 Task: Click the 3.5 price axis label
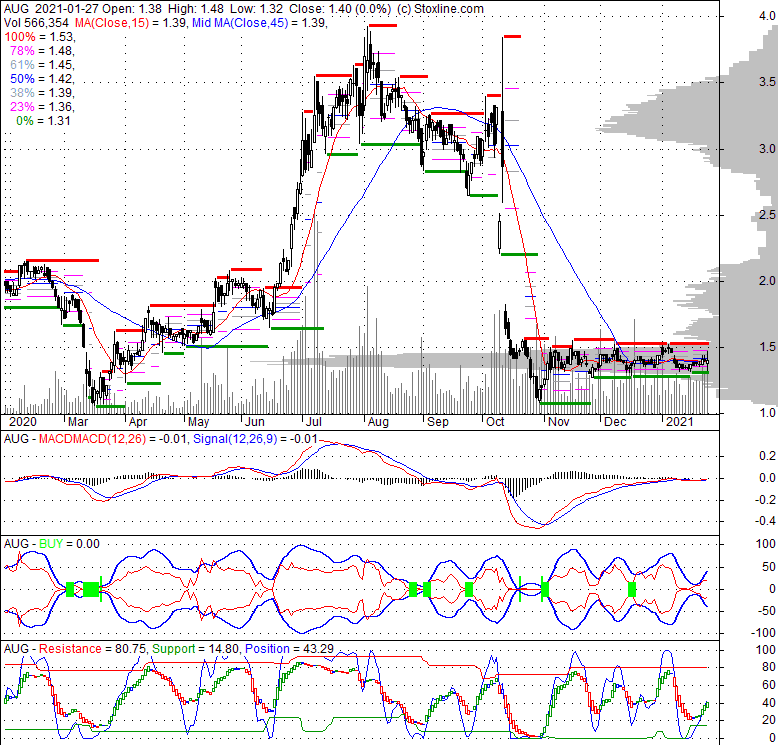pos(768,82)
